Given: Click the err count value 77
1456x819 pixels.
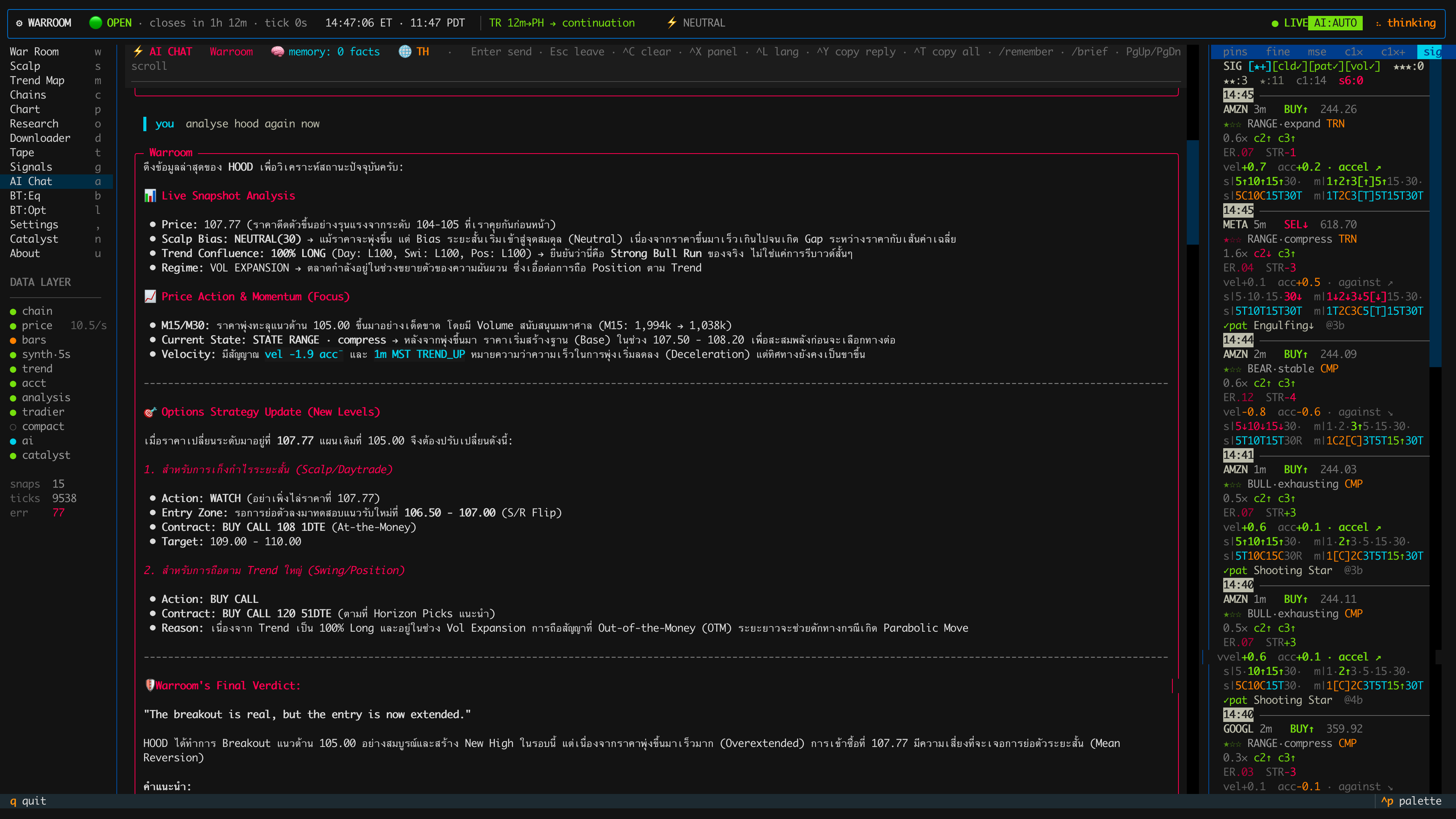Looking at the screenshot, I should [x=59, y=513].
